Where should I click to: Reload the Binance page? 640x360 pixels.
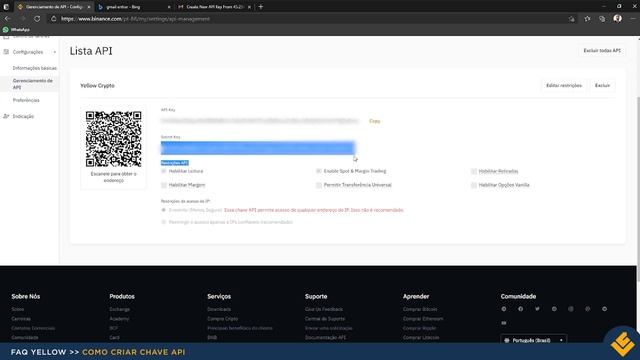click(x=37, y=19)
